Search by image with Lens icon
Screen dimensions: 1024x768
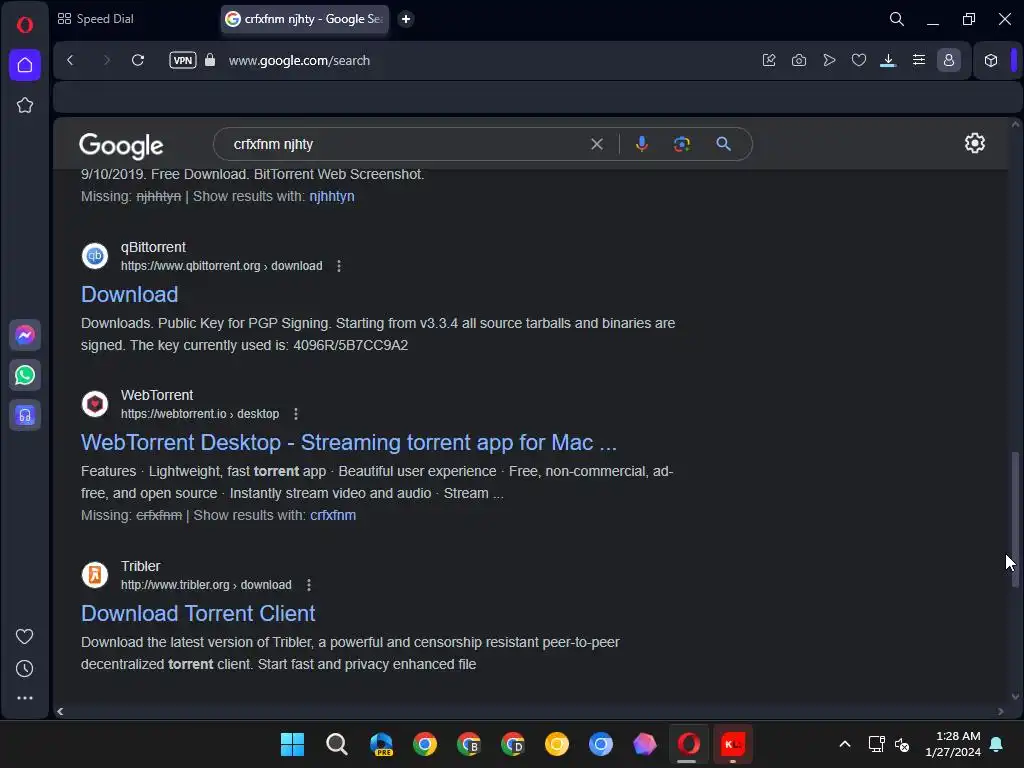coord(682,144)
